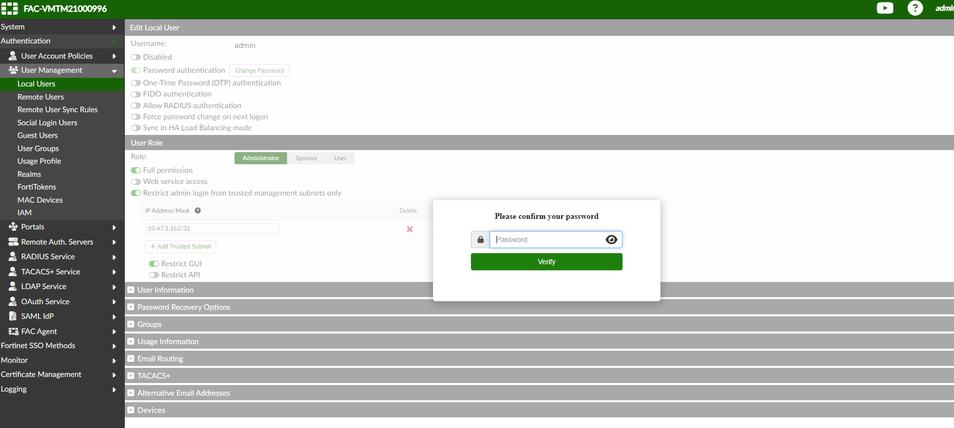
Task: Click TACACS+ Service person icon
Action: click(13, 272)
